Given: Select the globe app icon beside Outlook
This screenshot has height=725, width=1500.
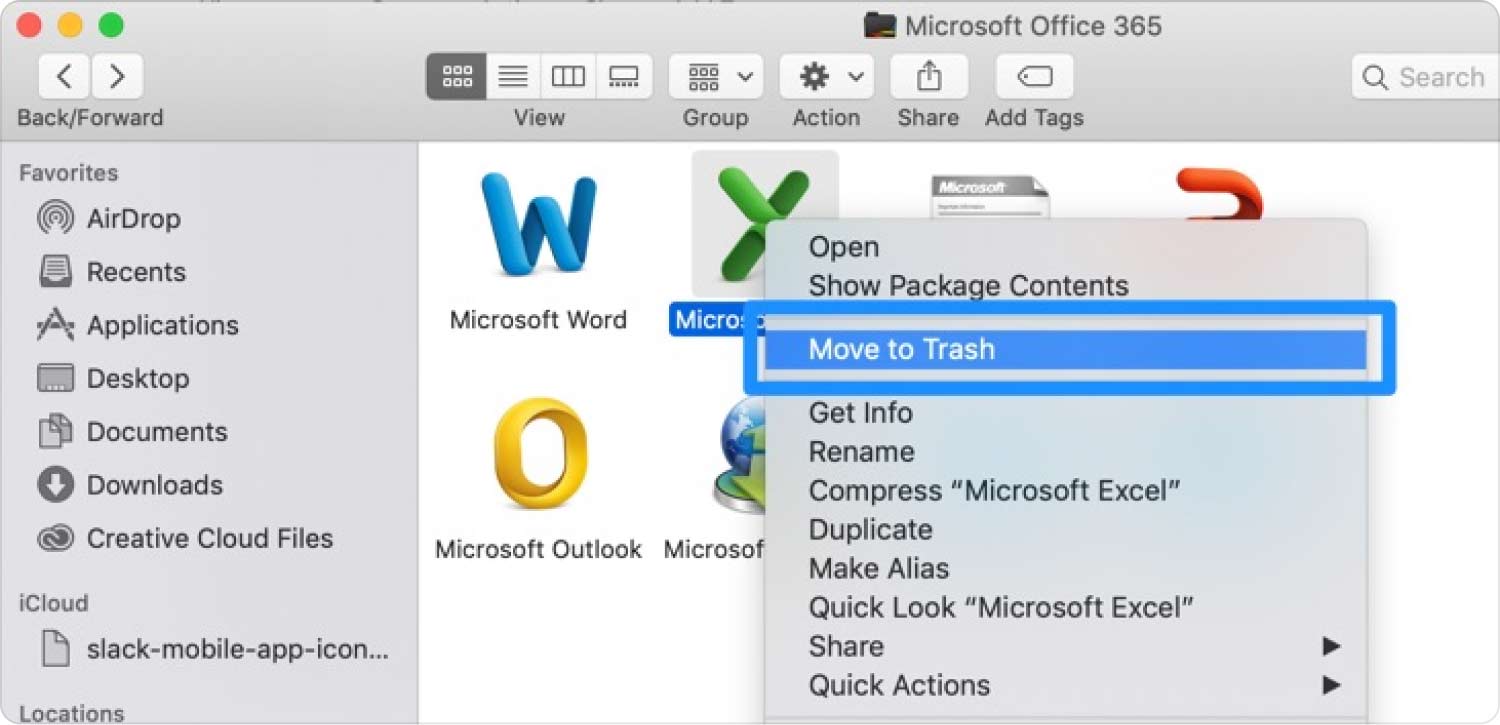Looking at the screenshot, I should point(738,455).
